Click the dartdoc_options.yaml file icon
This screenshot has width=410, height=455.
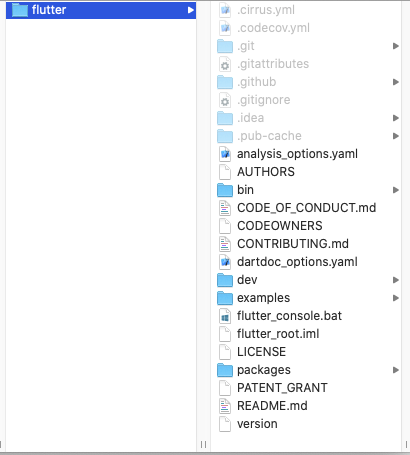click(225, 262)
